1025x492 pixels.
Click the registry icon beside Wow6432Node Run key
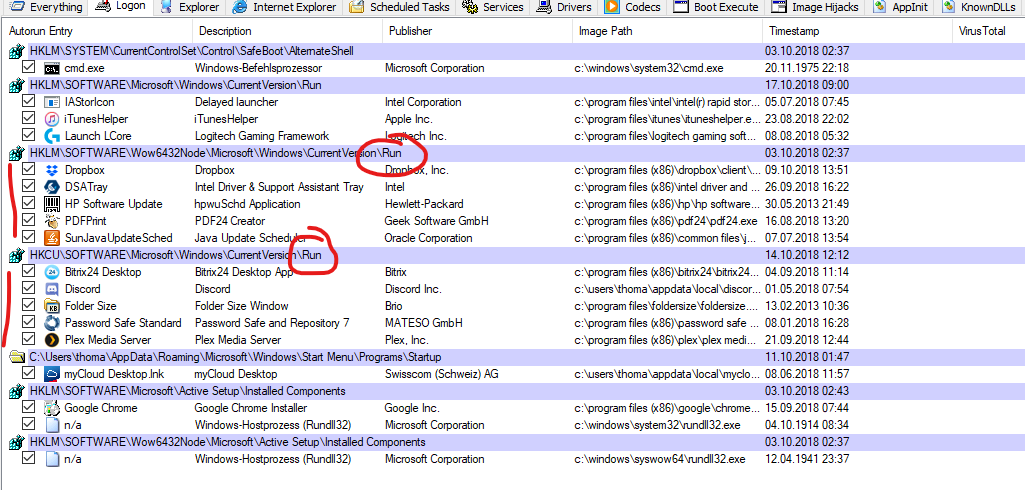[16, 154]
